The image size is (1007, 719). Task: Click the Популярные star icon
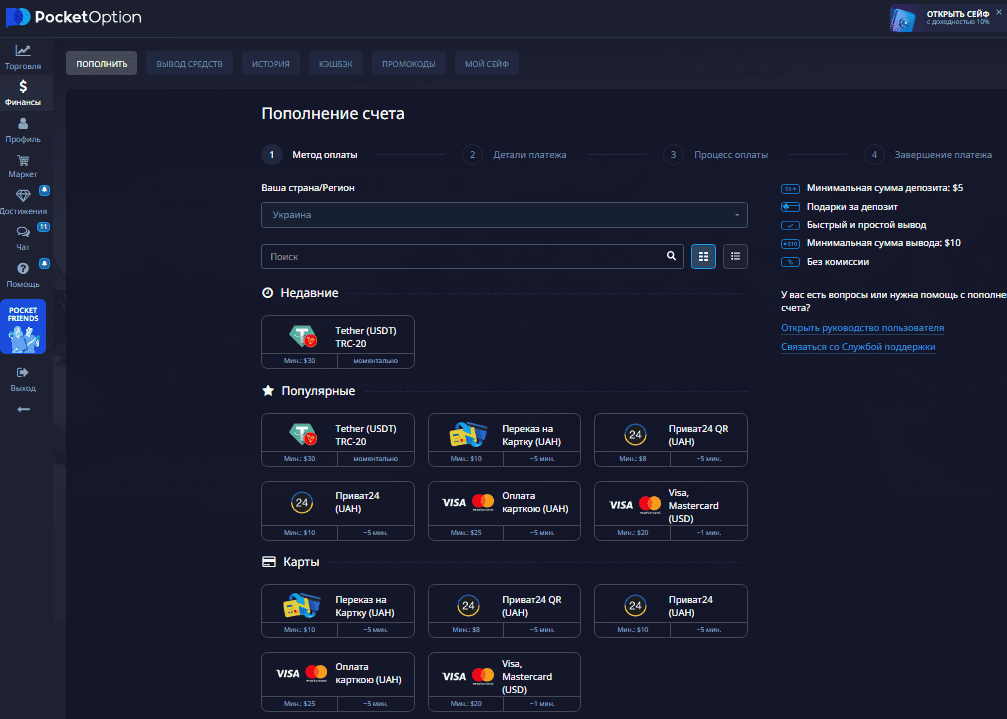pyautogui.click(x=268, y=390)
